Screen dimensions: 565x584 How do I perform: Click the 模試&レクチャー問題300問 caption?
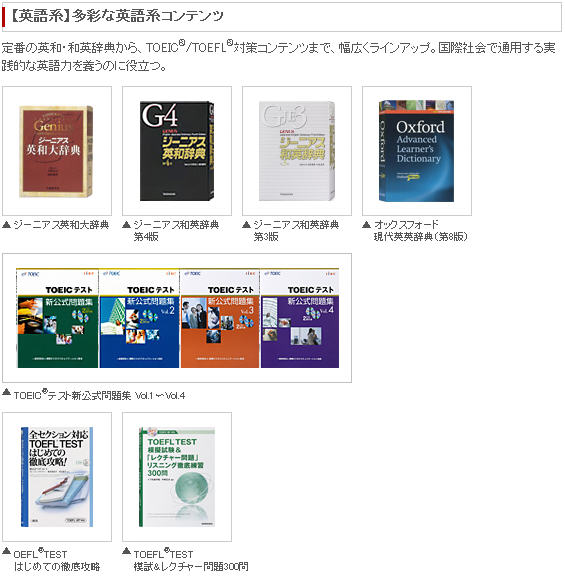pos(191,566)
